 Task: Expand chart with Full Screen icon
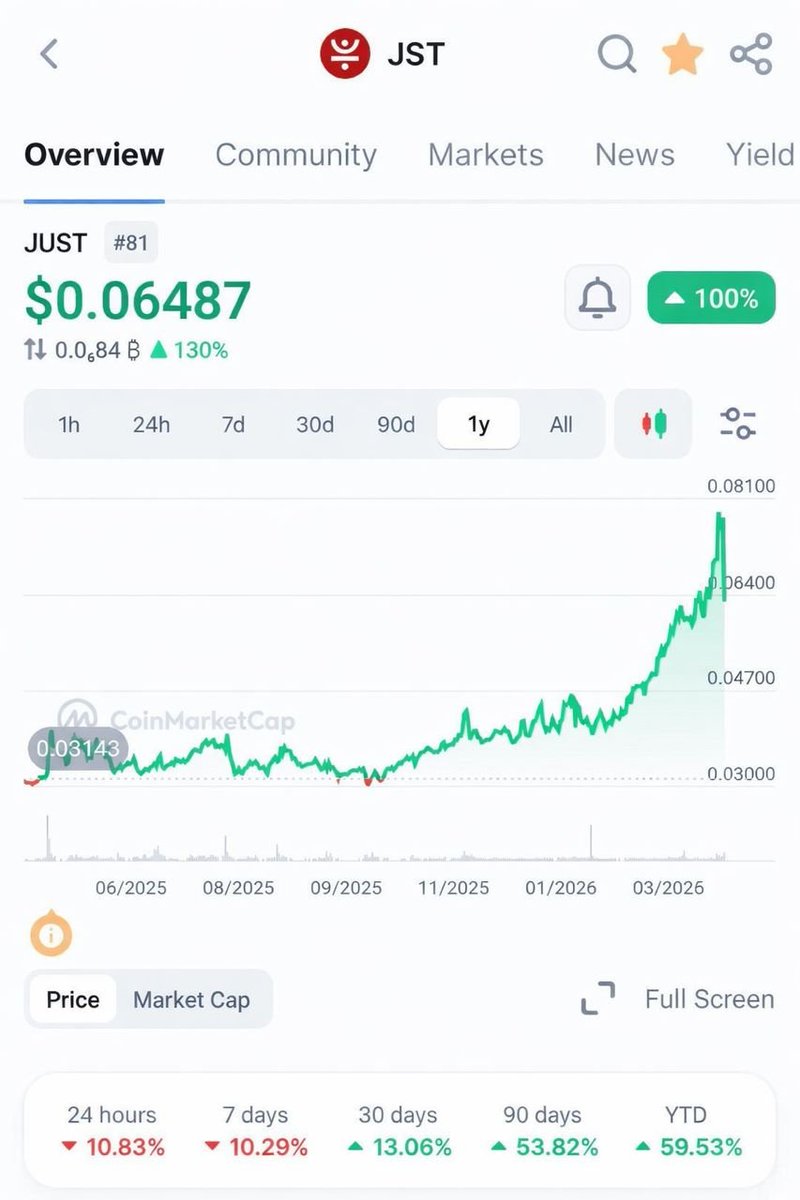point(598,999)
